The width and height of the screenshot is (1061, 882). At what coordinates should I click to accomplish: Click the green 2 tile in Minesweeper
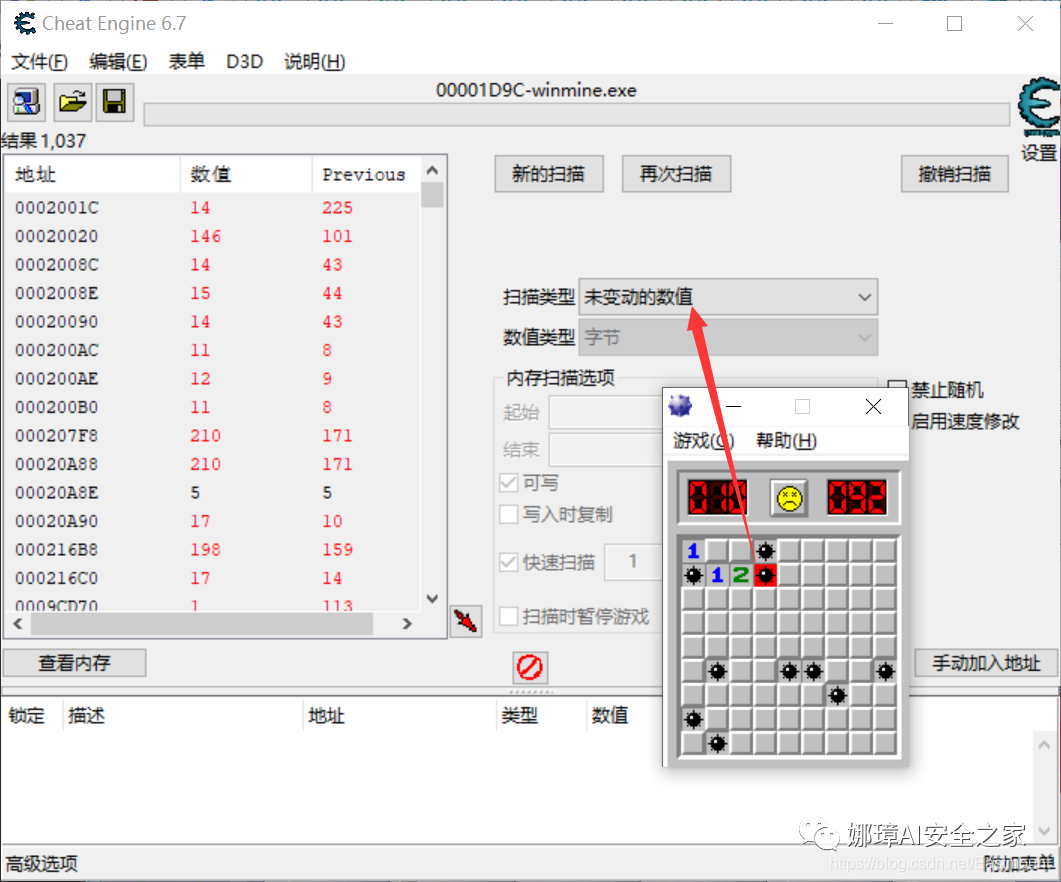tap(741, 575)
